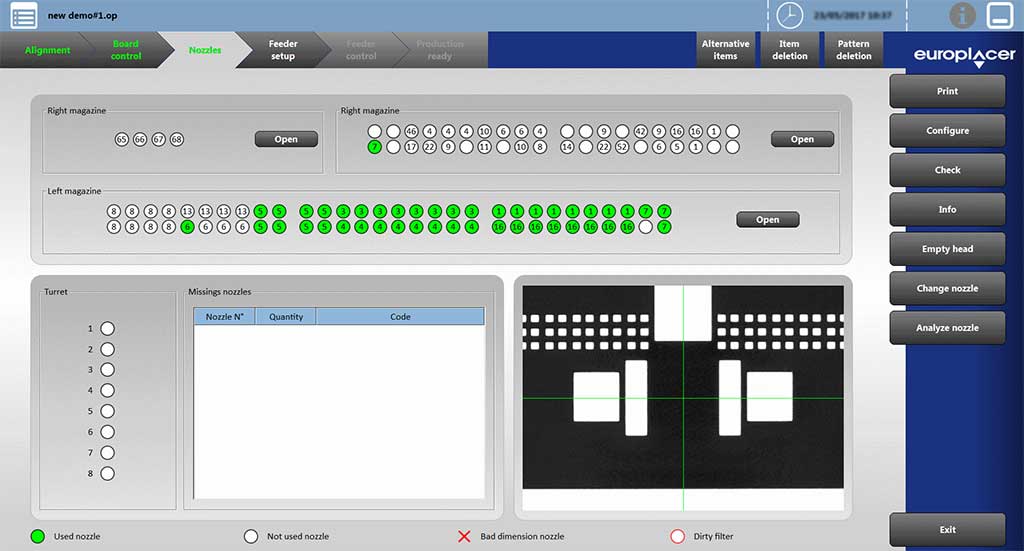The width and height of the screenshot is (1024, 551).
Task: Open the Alternative items menu
Action: pyautogui.click(x=725, y=50)
